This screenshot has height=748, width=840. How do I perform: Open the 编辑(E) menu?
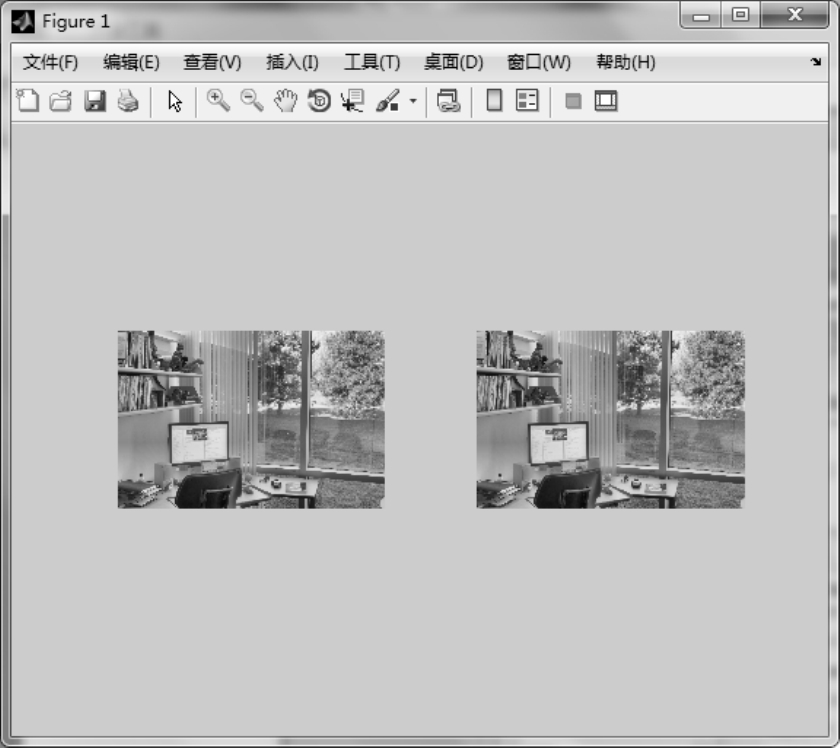[x=131, y=62]
